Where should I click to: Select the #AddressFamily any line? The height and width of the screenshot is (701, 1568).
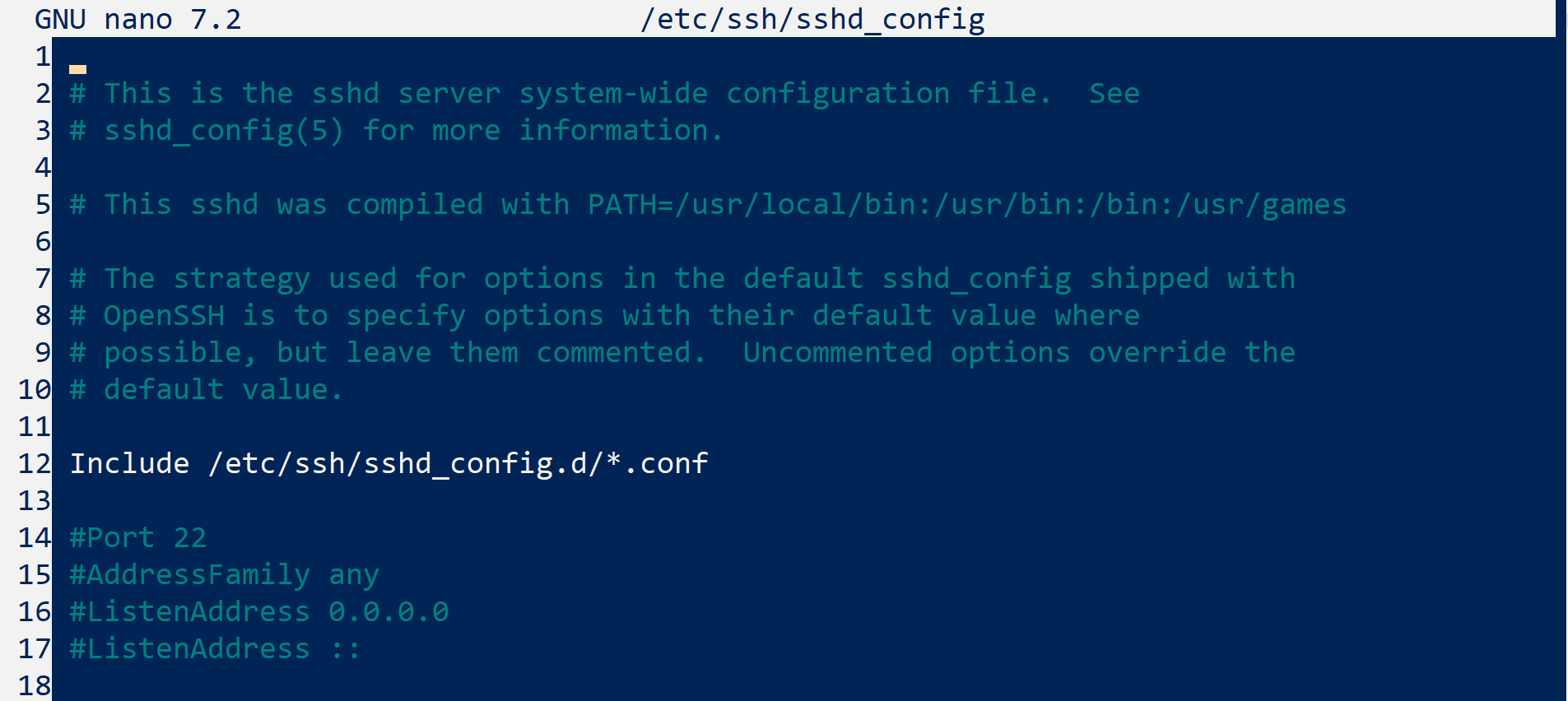224,574
